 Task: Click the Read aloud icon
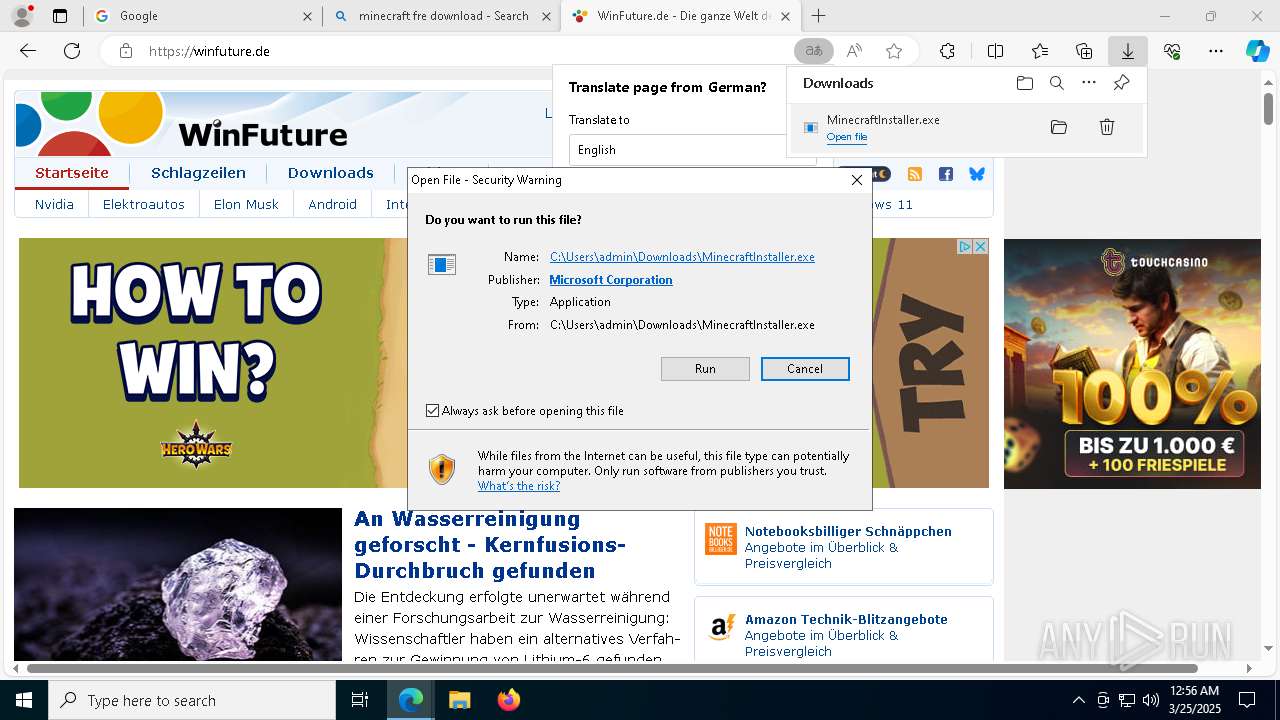(854, 51)
